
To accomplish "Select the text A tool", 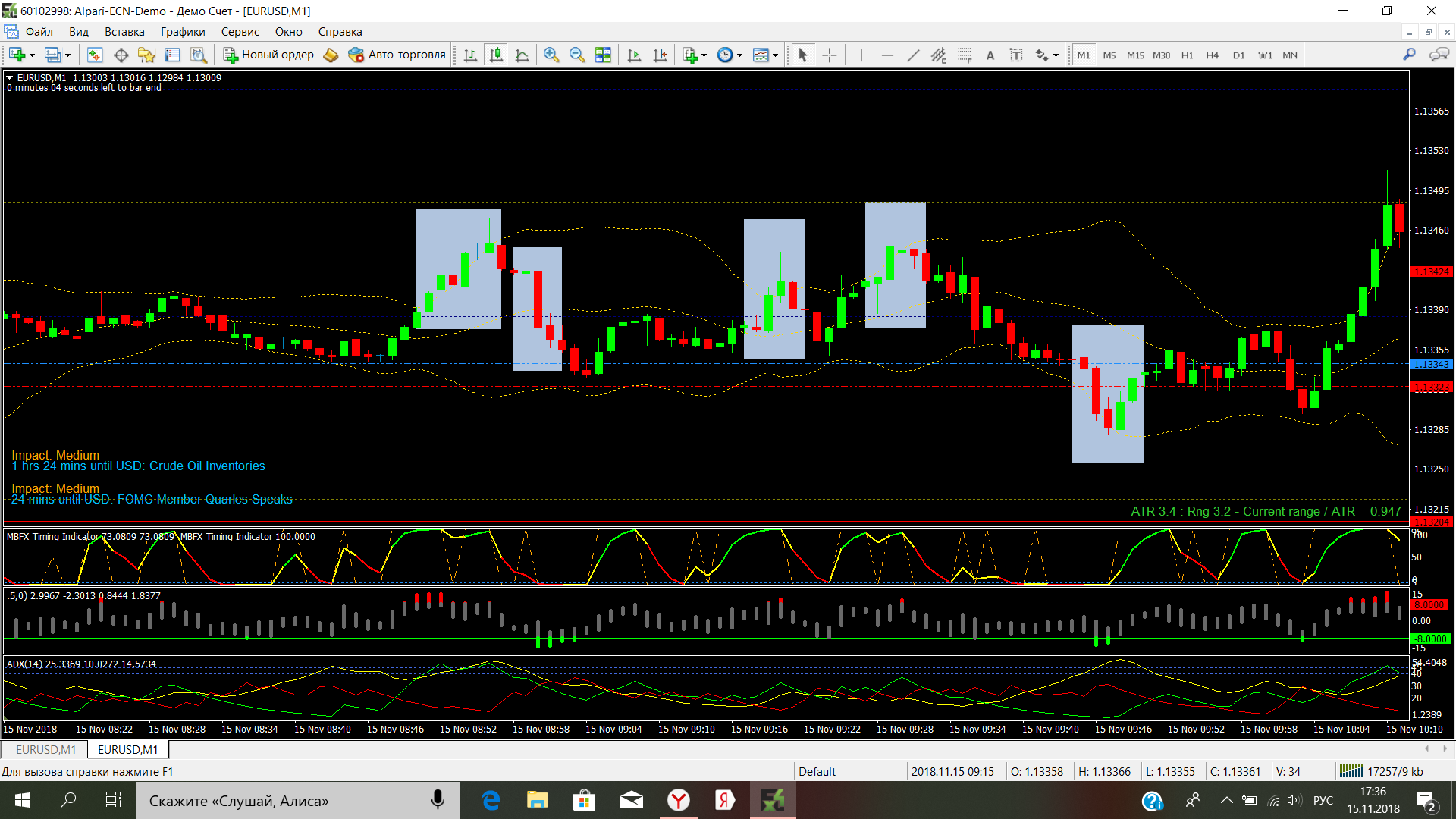I will pyautogui.click(x=990, y=55).
